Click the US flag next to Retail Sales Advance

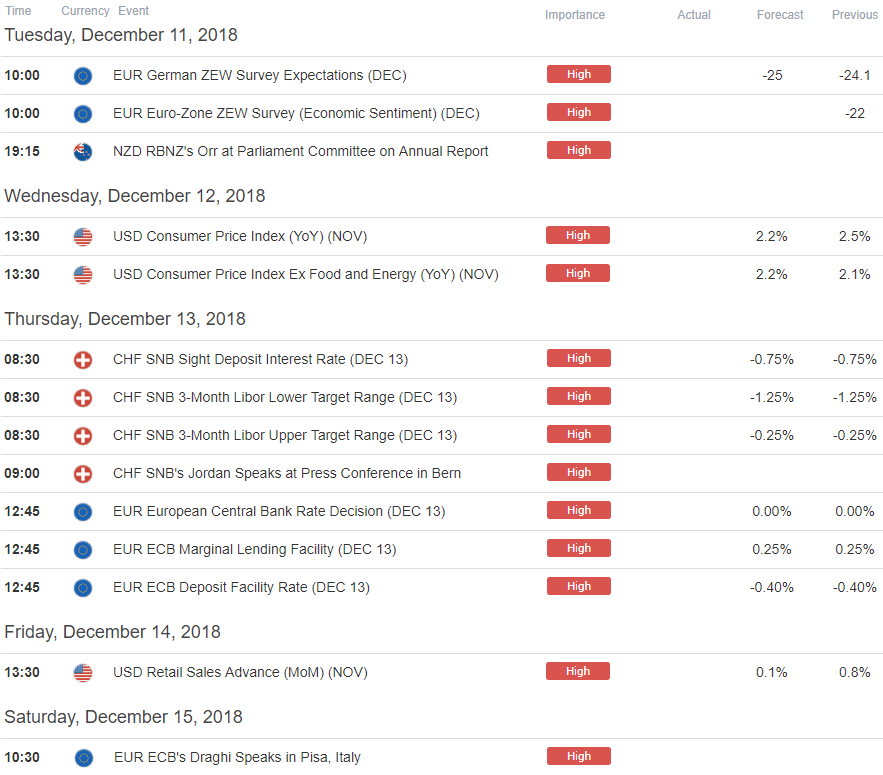[83, 672]
